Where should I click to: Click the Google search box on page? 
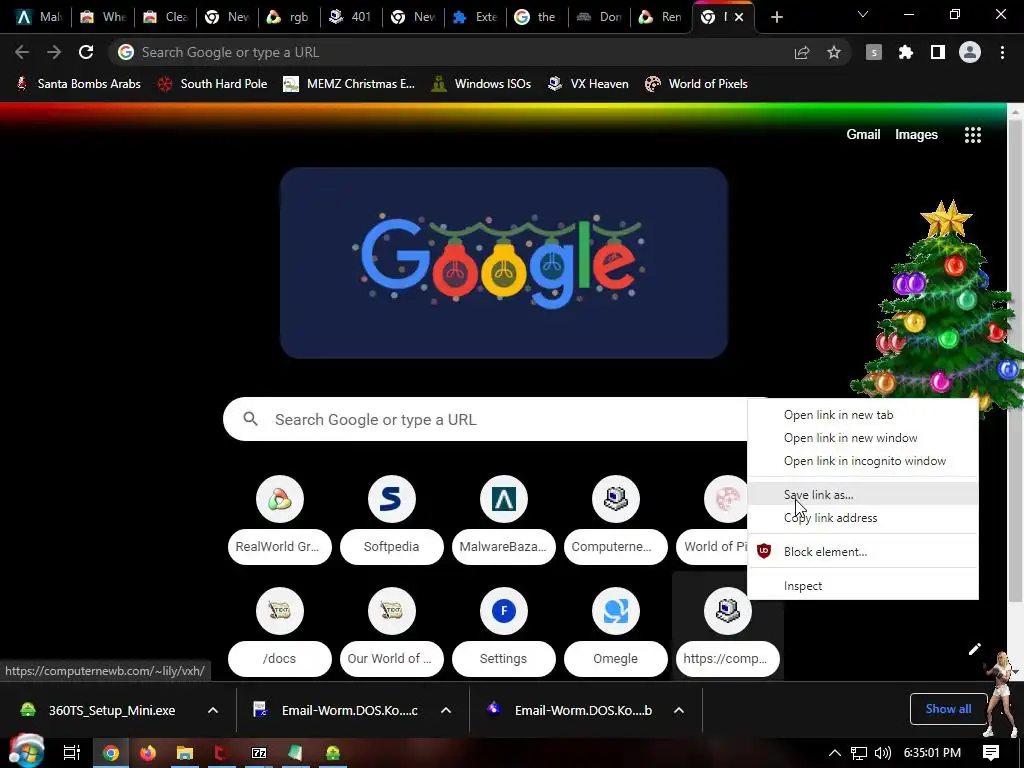click(x=487, y=419)
